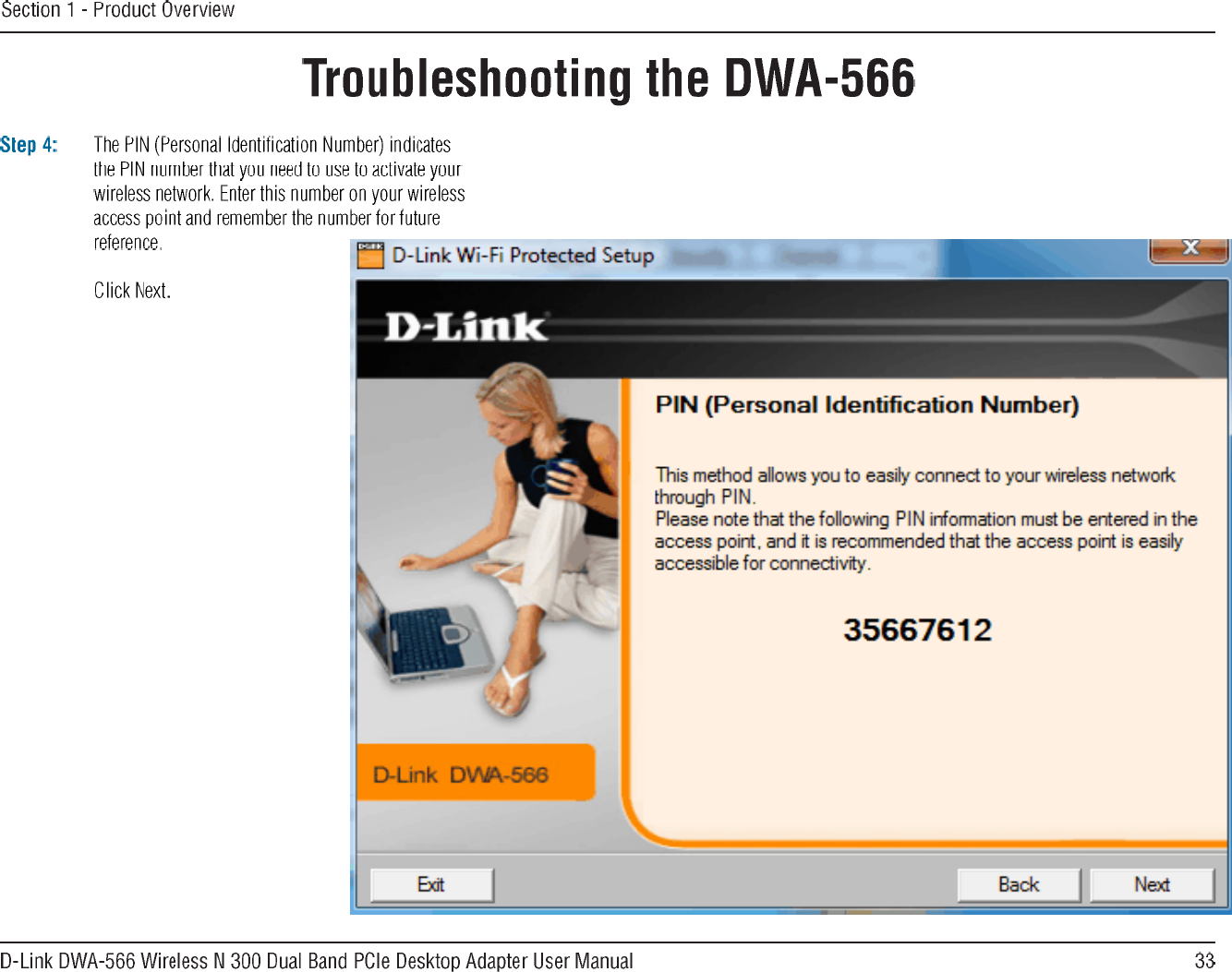Click the 'This method allows you' description paragraph
The image size is (1232, 972).
(x=925, y=519)
